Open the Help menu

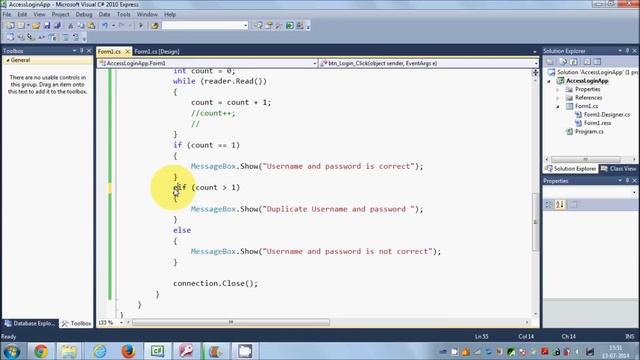click(170, 14)
